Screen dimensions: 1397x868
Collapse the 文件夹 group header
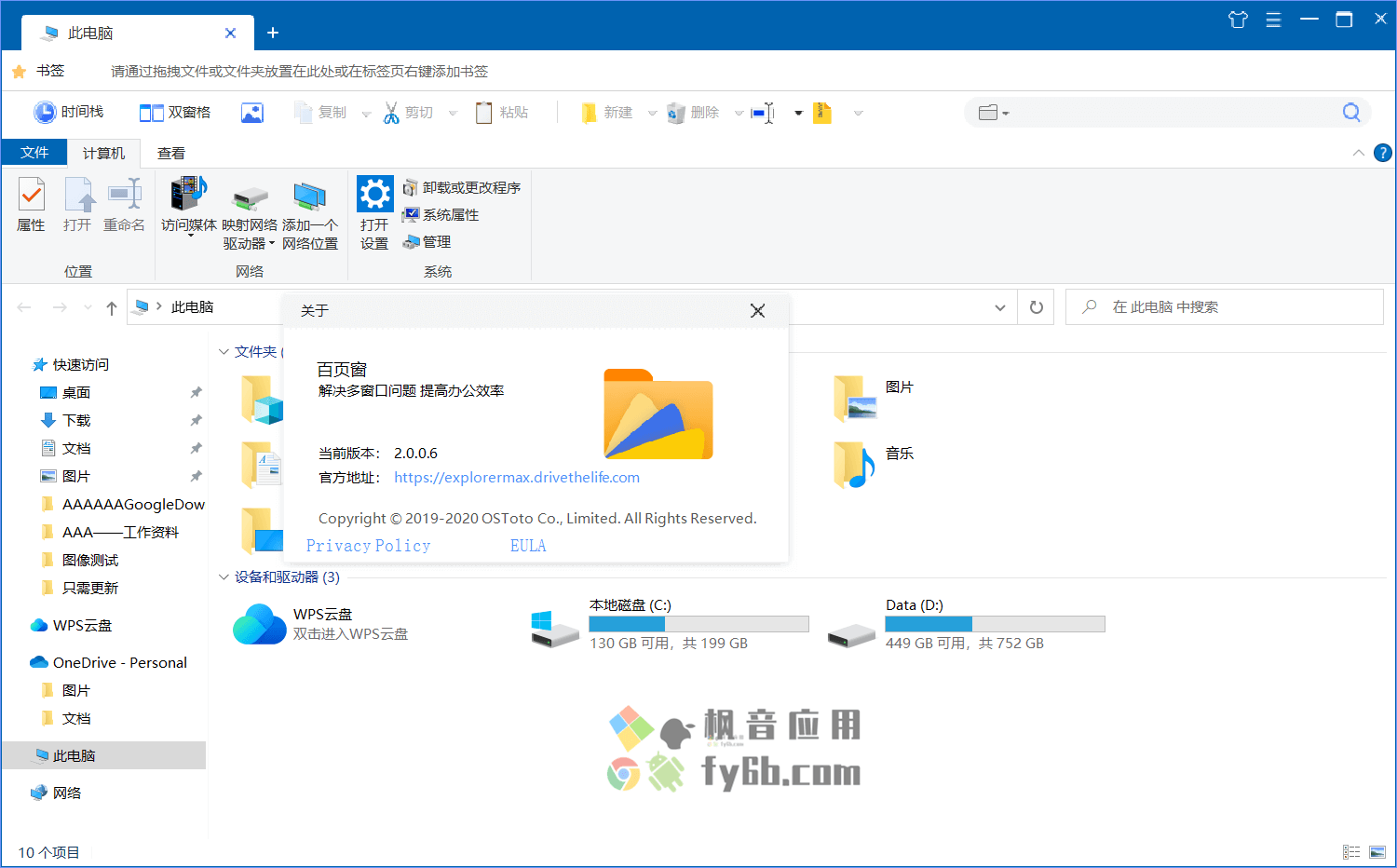pyautogui.click(x=224, y=352)
